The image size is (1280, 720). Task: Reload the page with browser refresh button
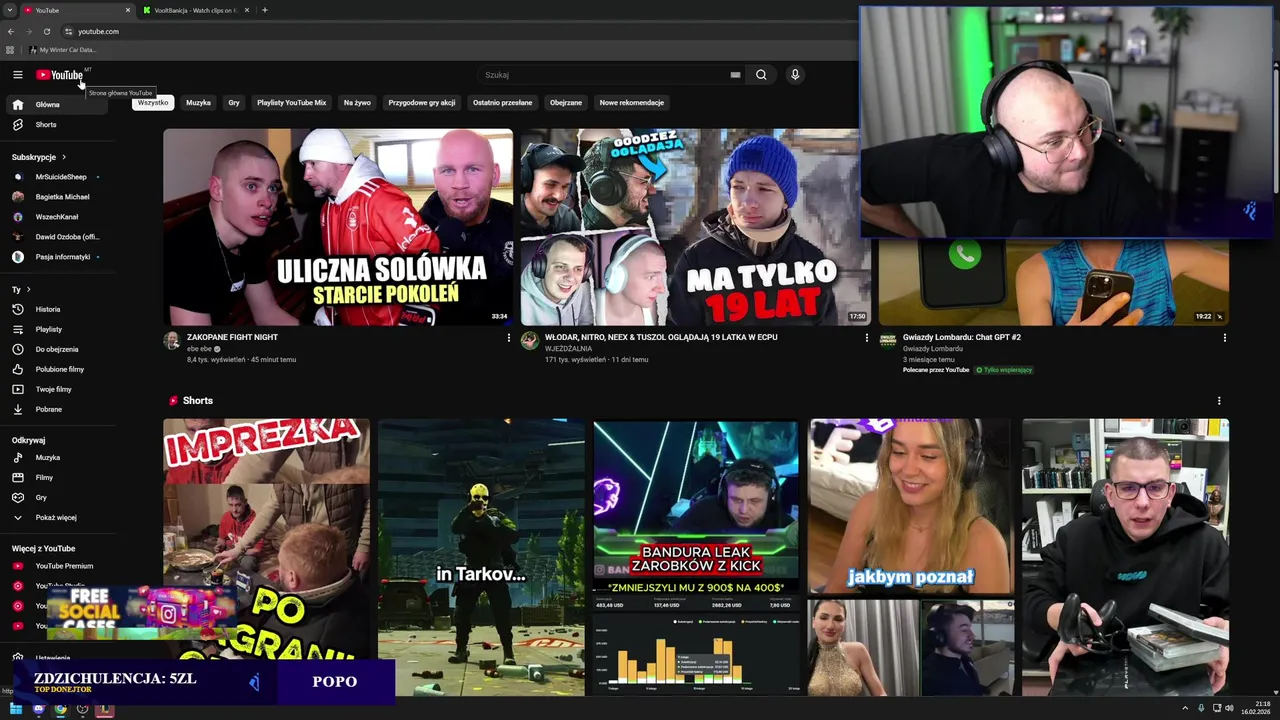tap(47, 31)
